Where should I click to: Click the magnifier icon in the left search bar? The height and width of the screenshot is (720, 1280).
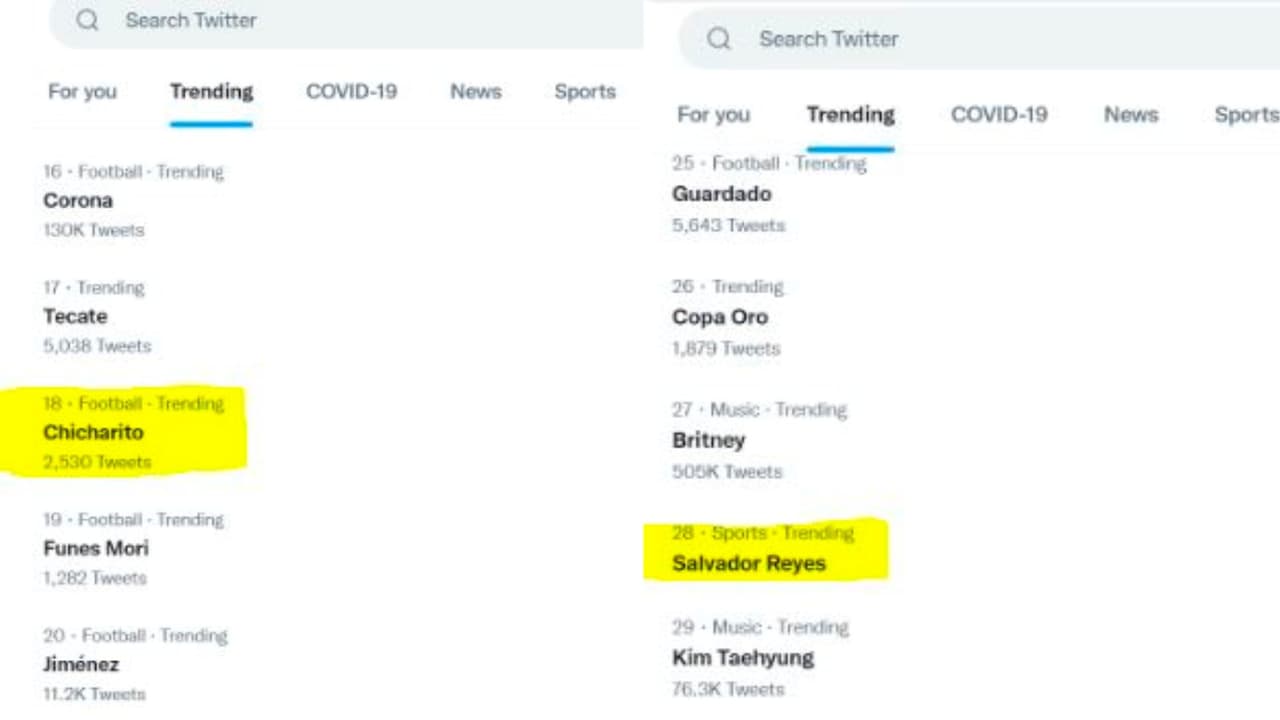[x=88, y=20]
